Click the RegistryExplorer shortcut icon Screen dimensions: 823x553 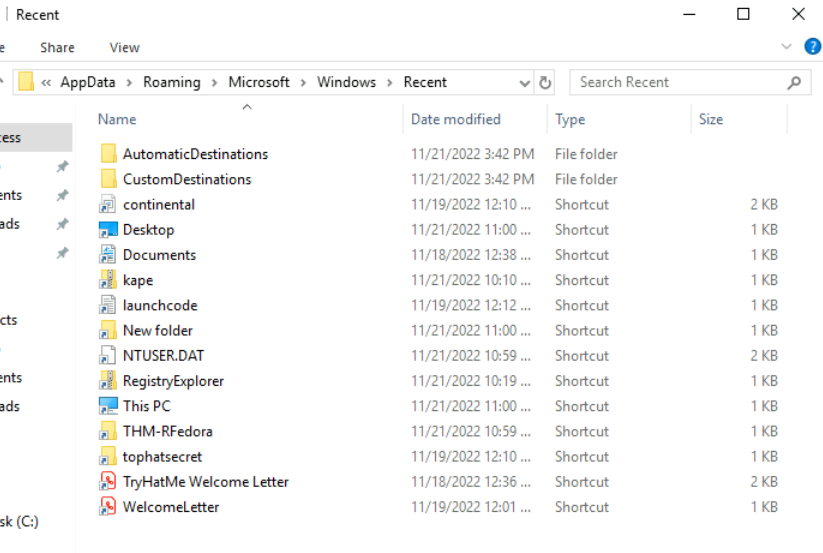coord(108,381)
